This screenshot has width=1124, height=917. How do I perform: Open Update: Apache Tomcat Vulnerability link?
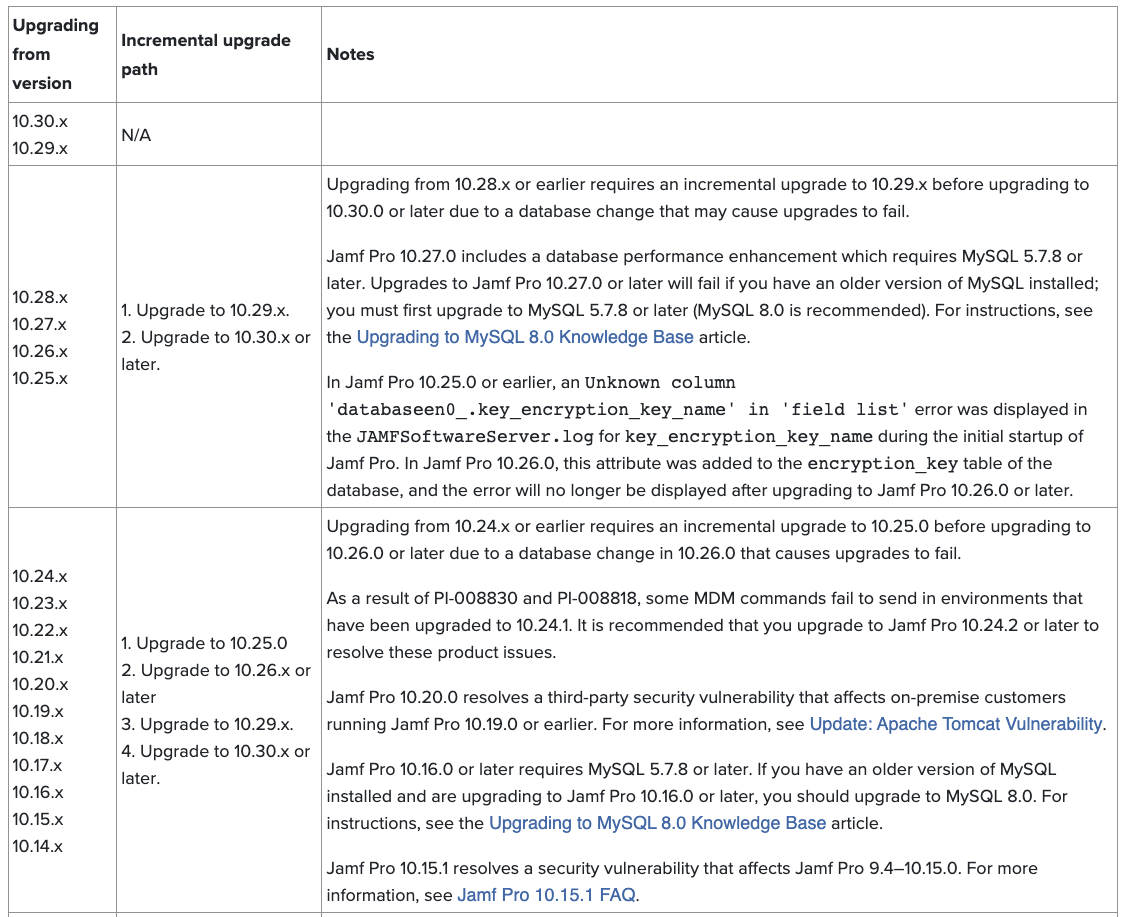click(x=956, y=724)
